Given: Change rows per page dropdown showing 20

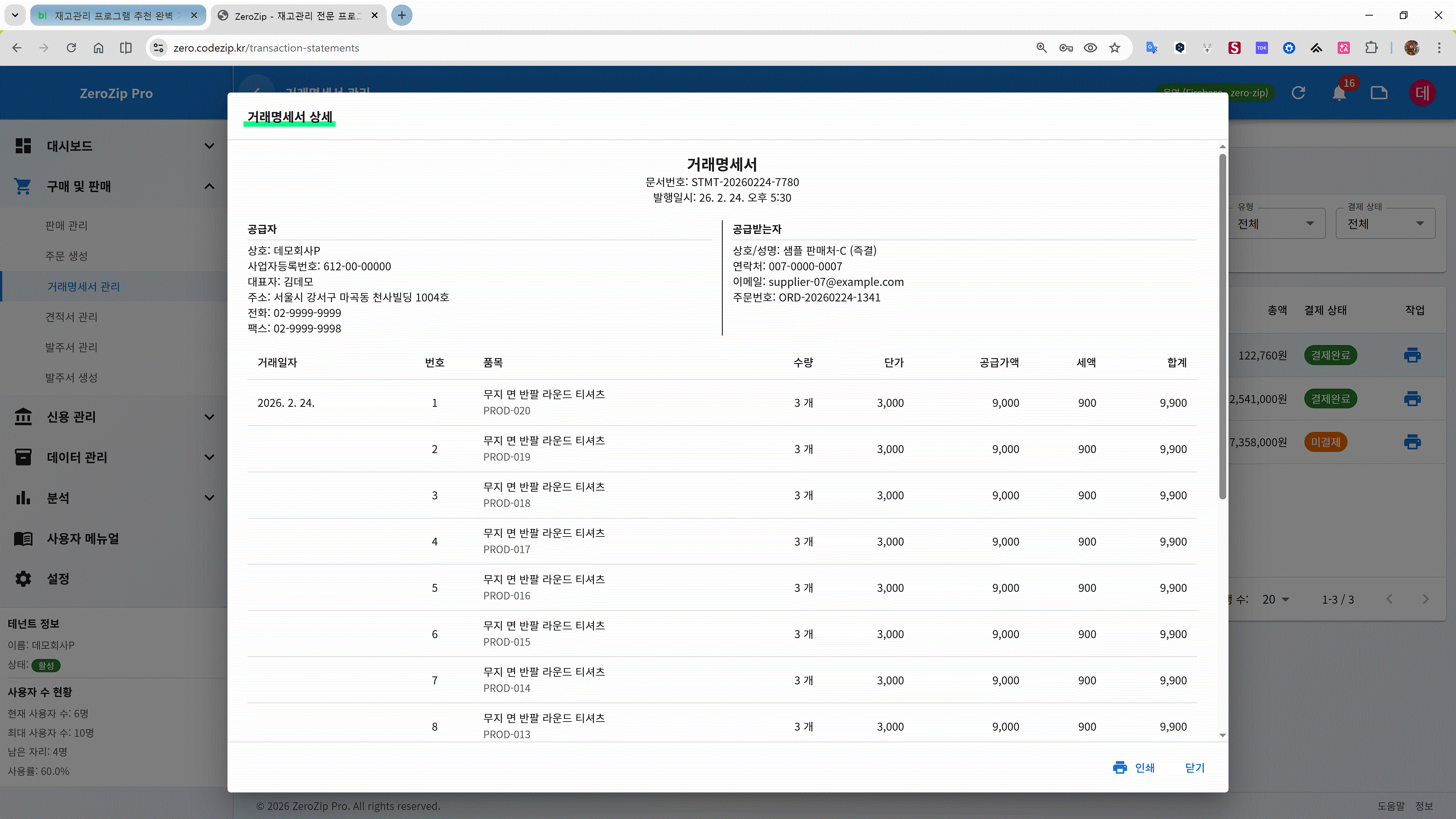Looking at the screenshot, I should [x=1275, y=600].
